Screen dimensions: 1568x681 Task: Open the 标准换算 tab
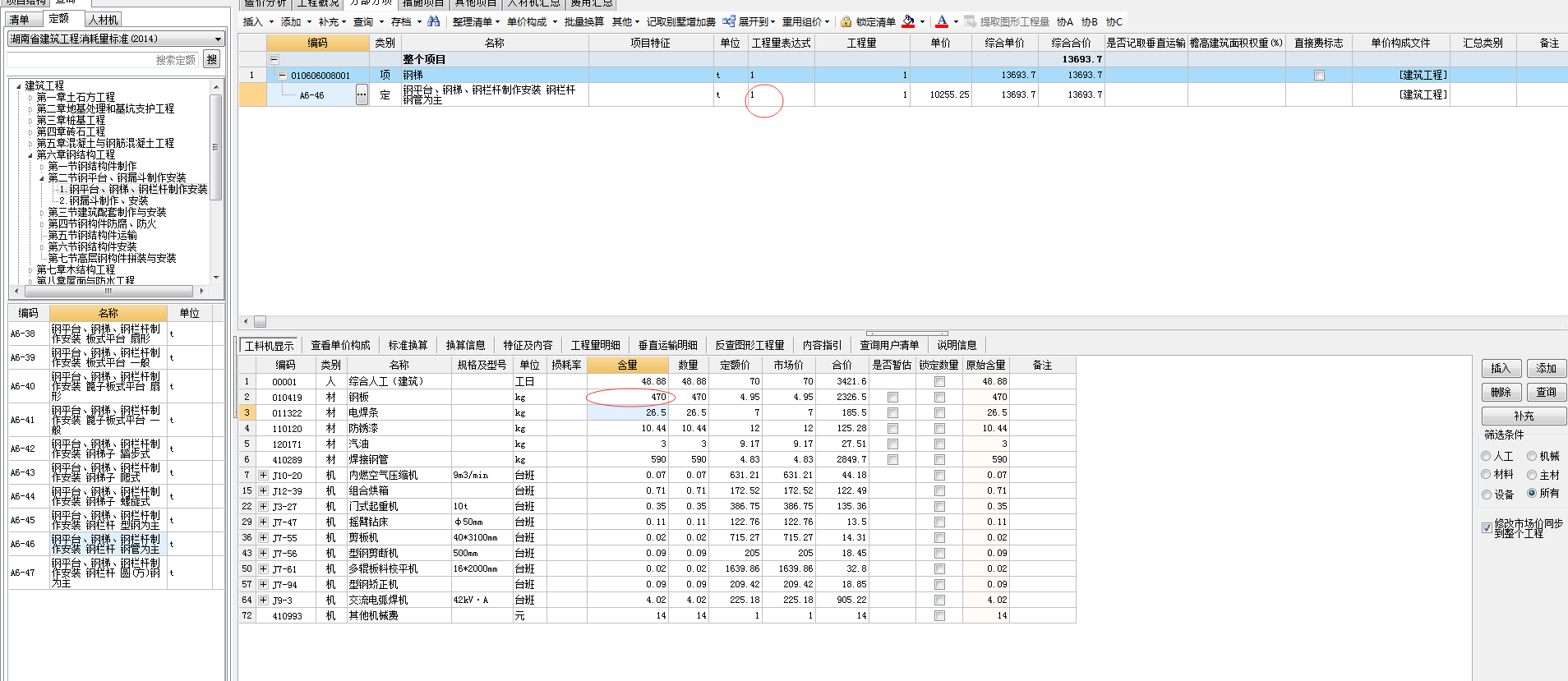click(408, 345)
